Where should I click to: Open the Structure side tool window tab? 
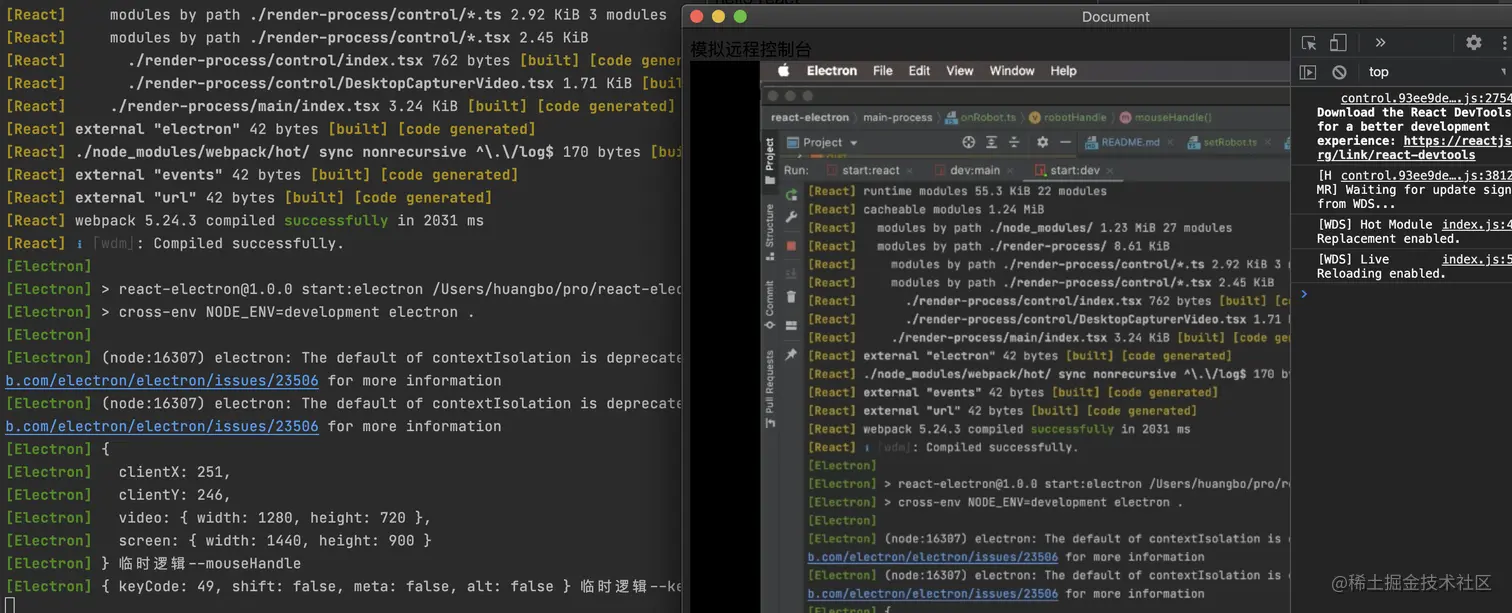point(769,231)
